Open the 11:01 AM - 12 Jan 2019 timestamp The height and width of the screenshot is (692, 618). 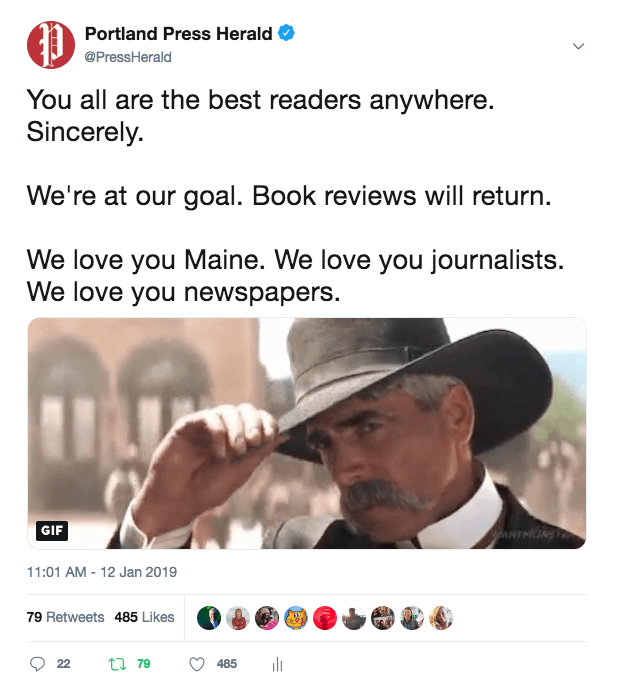[102, 572]
